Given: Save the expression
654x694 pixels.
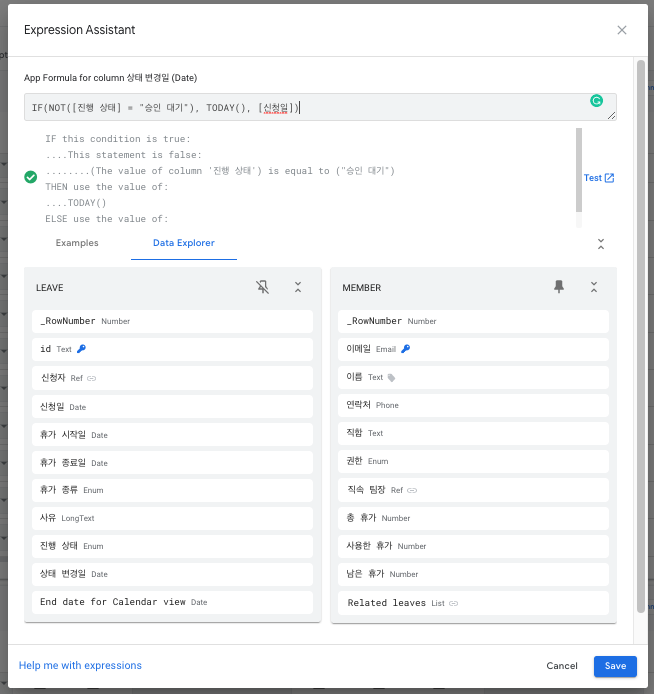Looking at the screenshot, I should pyautogui.click(x=615, y=666).
